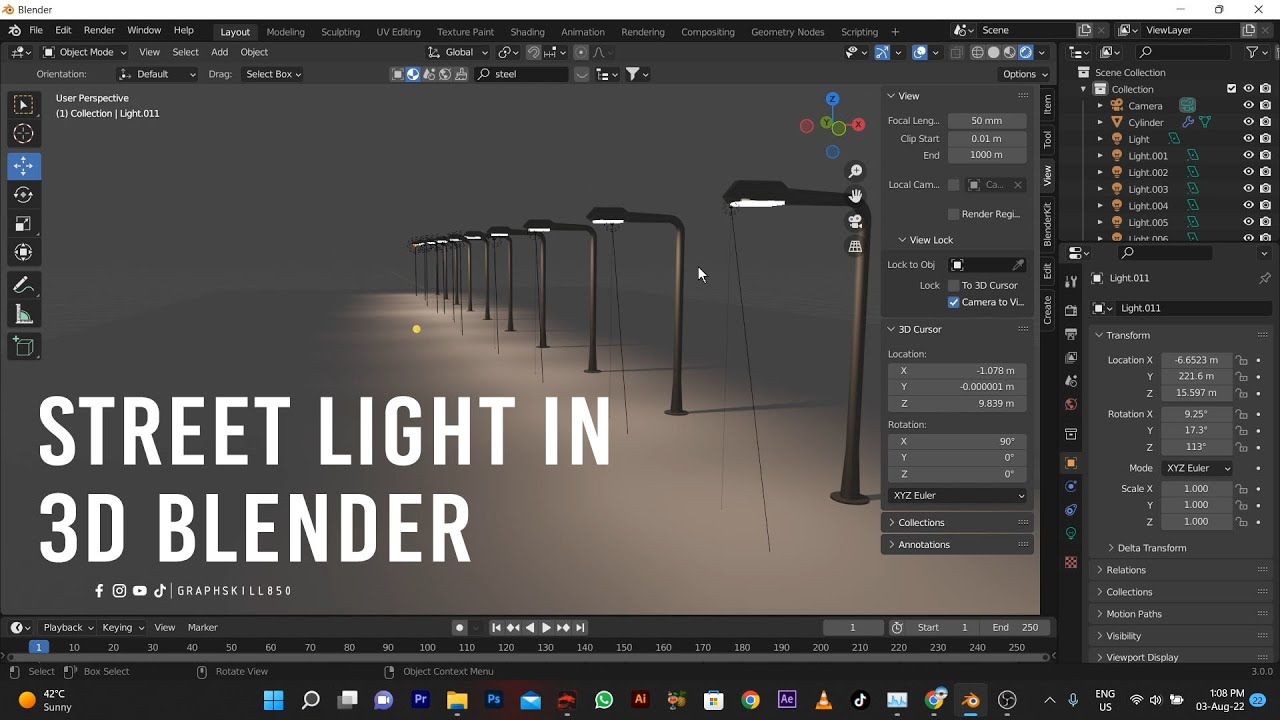1280x720 pixels.
Task: Switch to the Geometry Nodes workspace
Action: (787, 32)
